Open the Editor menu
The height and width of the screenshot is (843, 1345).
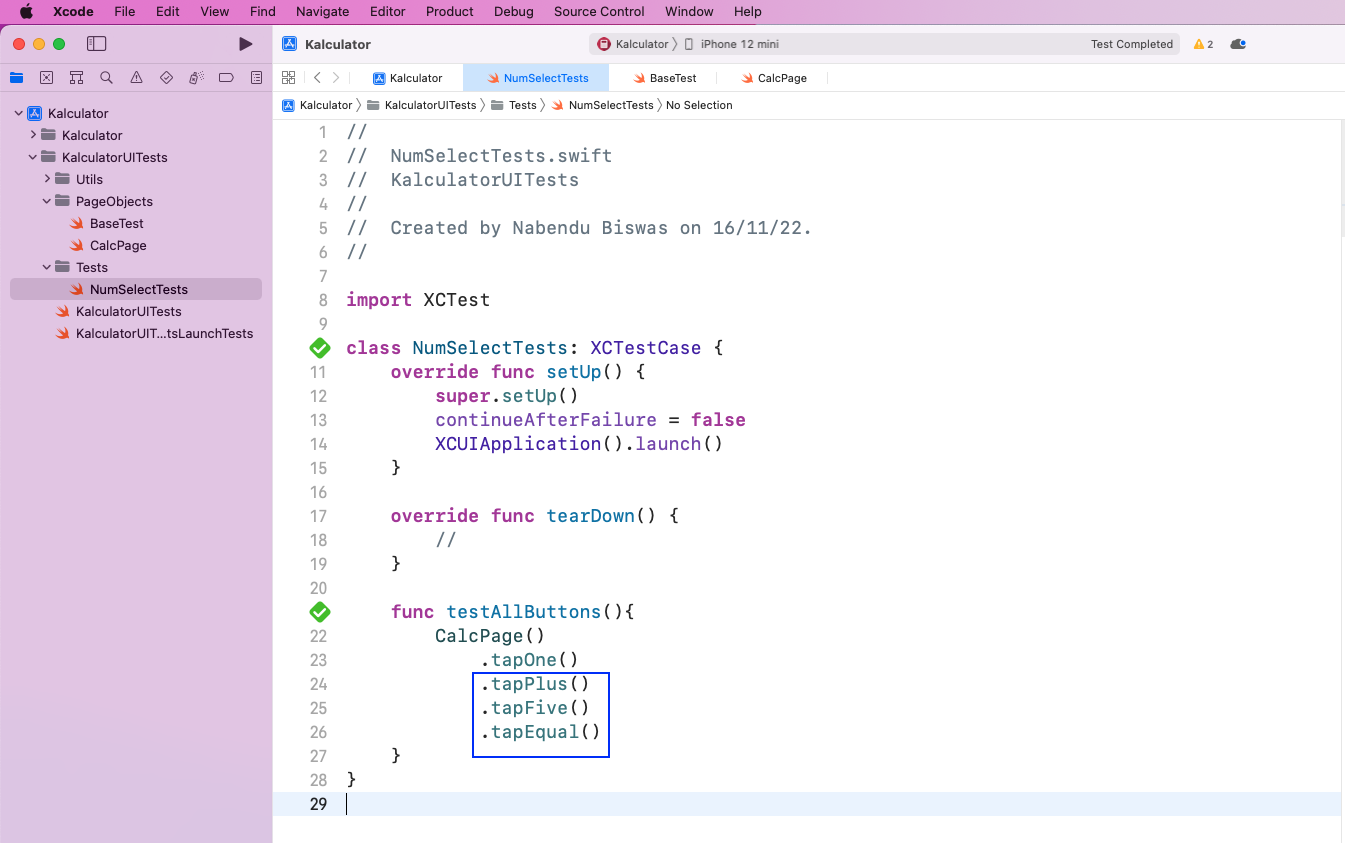click(388, 12)
